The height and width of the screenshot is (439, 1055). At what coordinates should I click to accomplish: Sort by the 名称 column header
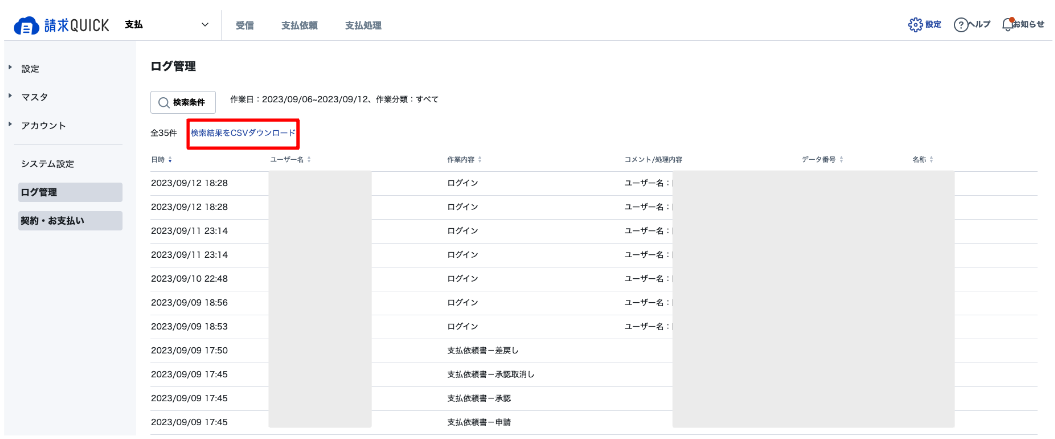pos(922,160)
